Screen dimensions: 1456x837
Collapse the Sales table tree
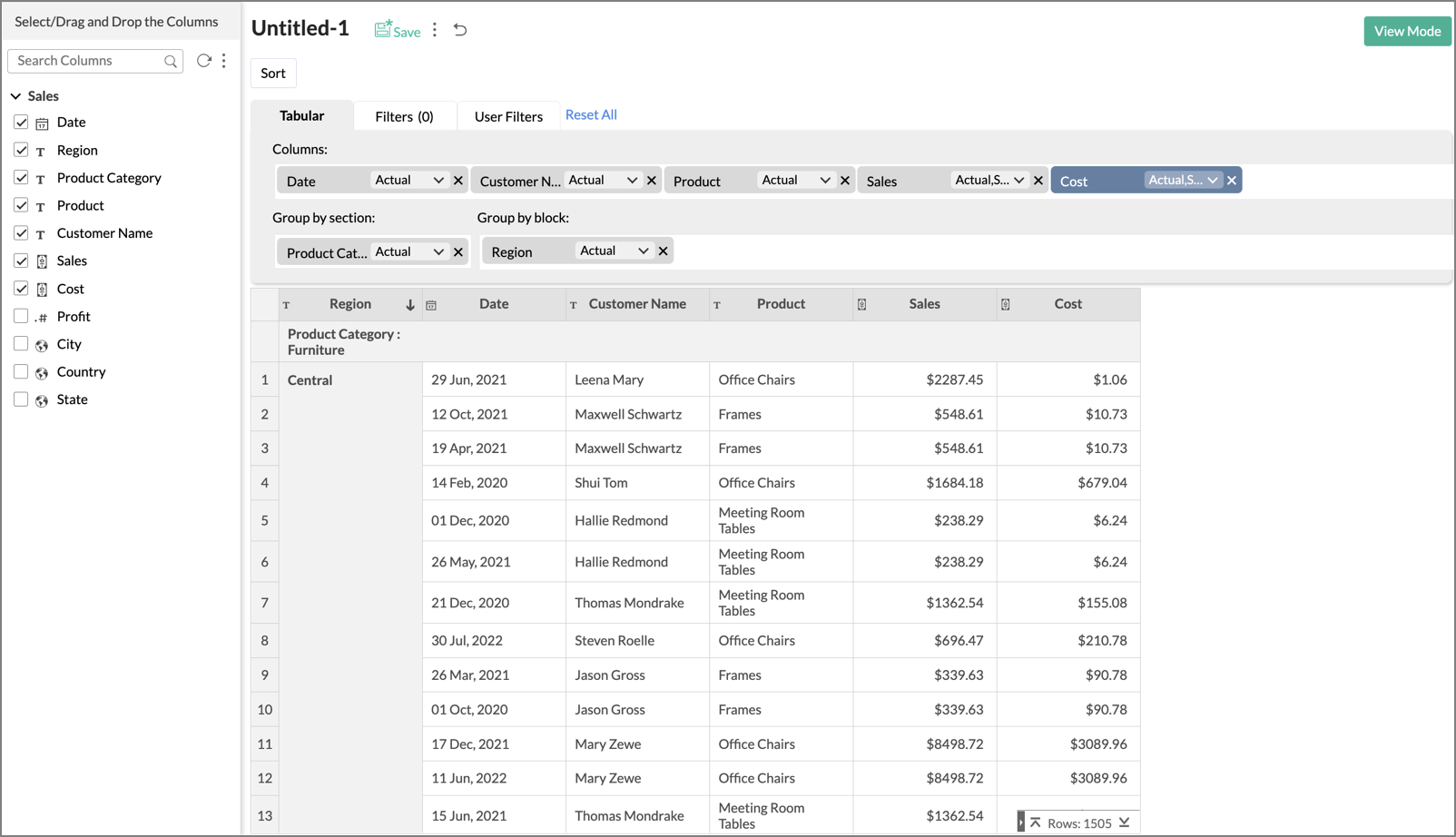click(15, 96)
